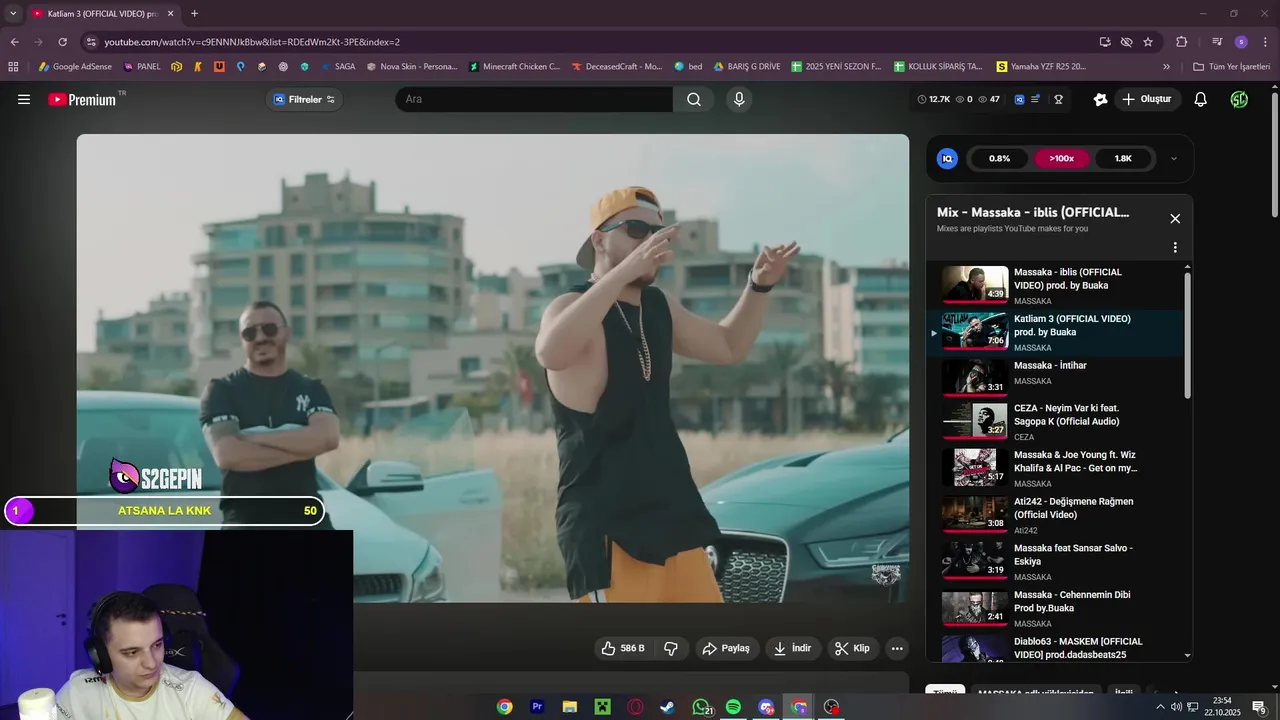This screenshot has height=720, width=1280.
Task: Open the Chrome apps grid in bookmarks bar
Action: 13,67
